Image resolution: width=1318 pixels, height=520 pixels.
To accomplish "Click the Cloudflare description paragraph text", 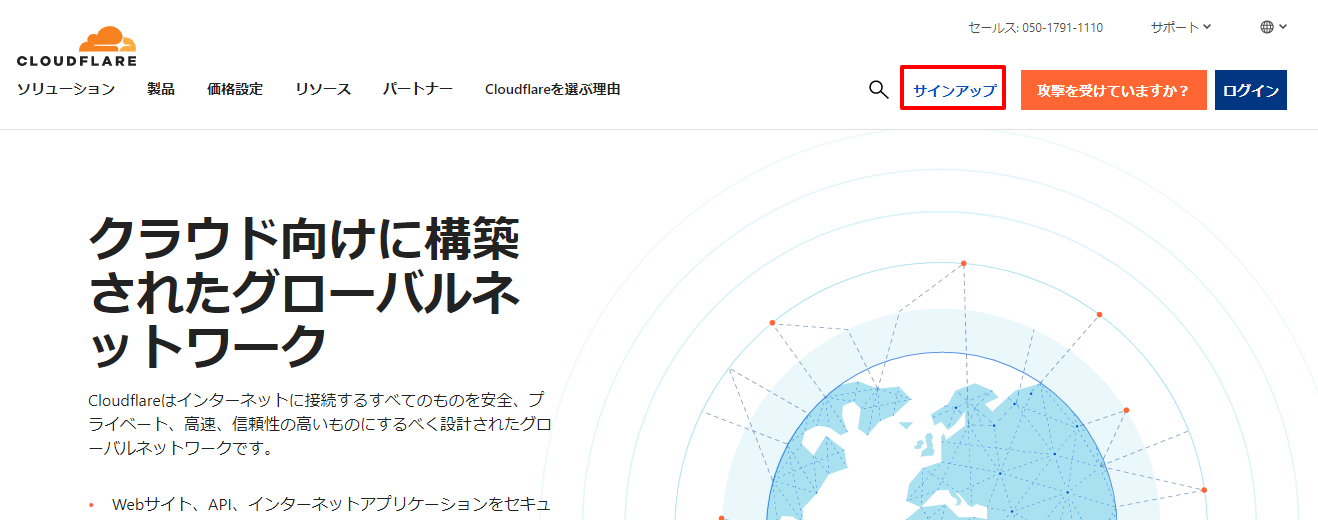I will [x=320, y=423].
